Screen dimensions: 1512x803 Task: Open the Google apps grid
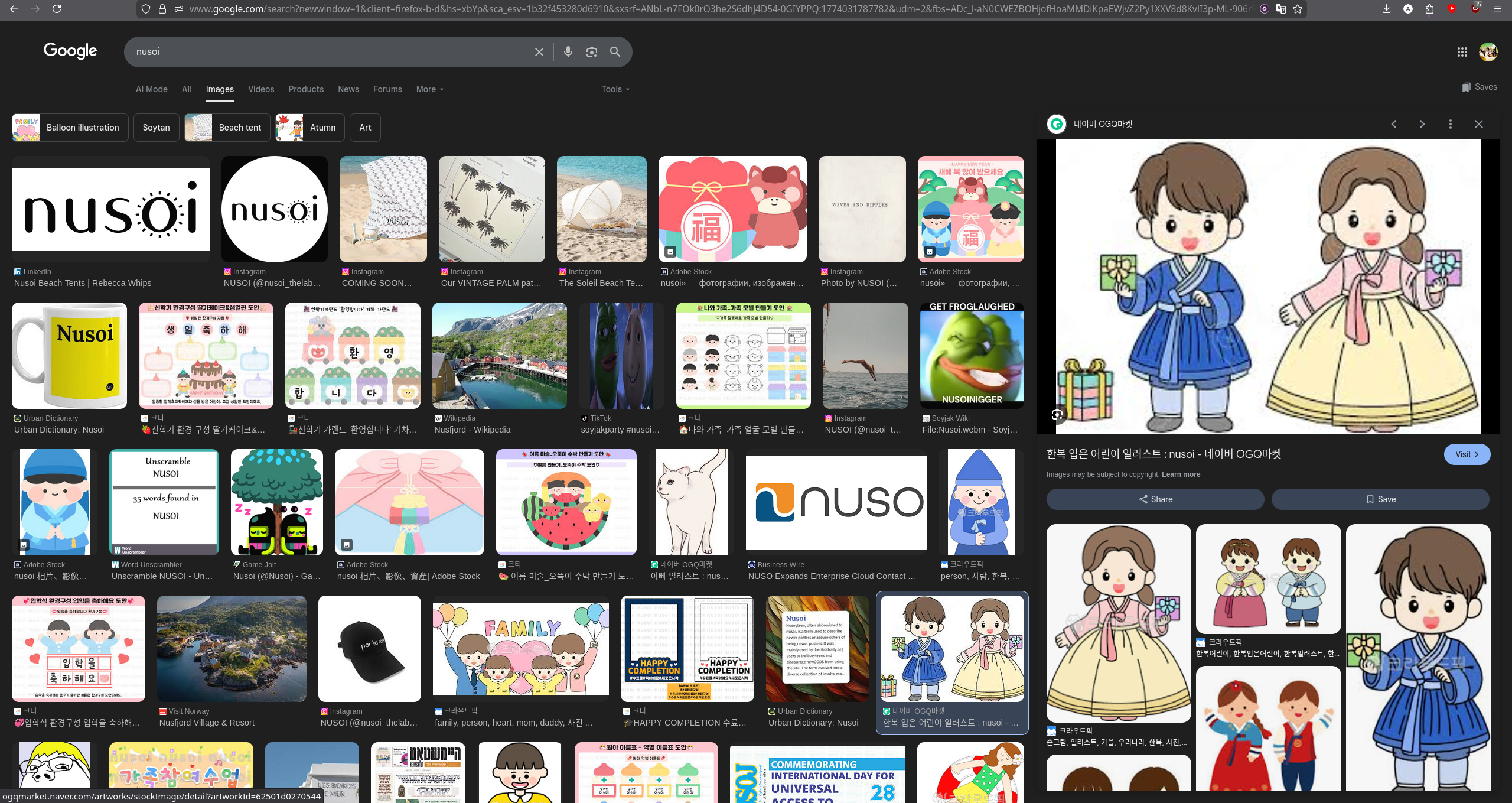click(x=1462, y=52)
